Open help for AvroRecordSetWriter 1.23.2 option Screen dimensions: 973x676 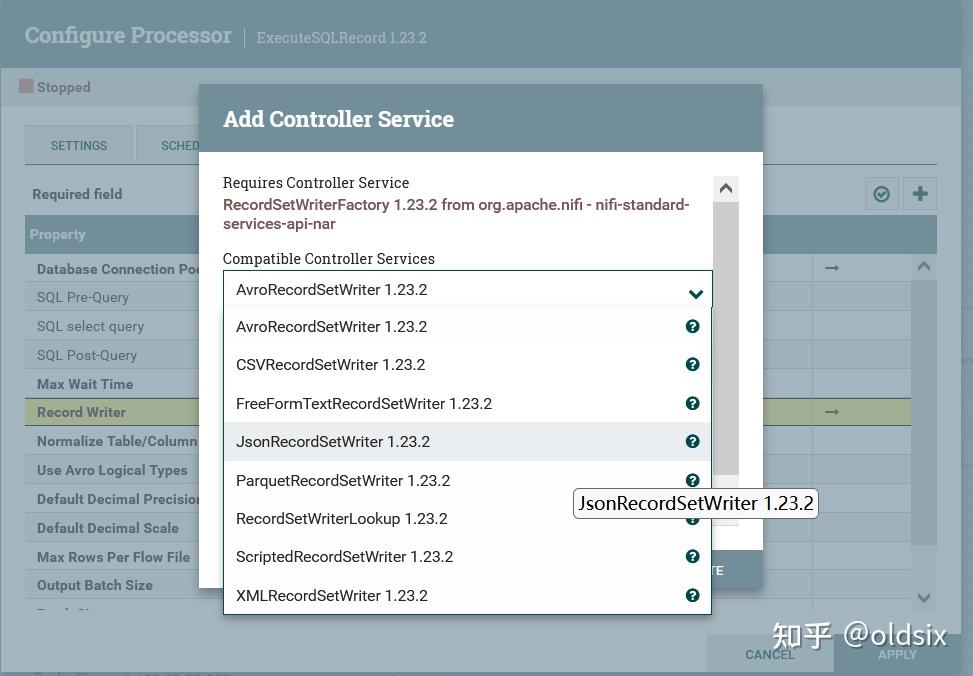coord(693,327)
